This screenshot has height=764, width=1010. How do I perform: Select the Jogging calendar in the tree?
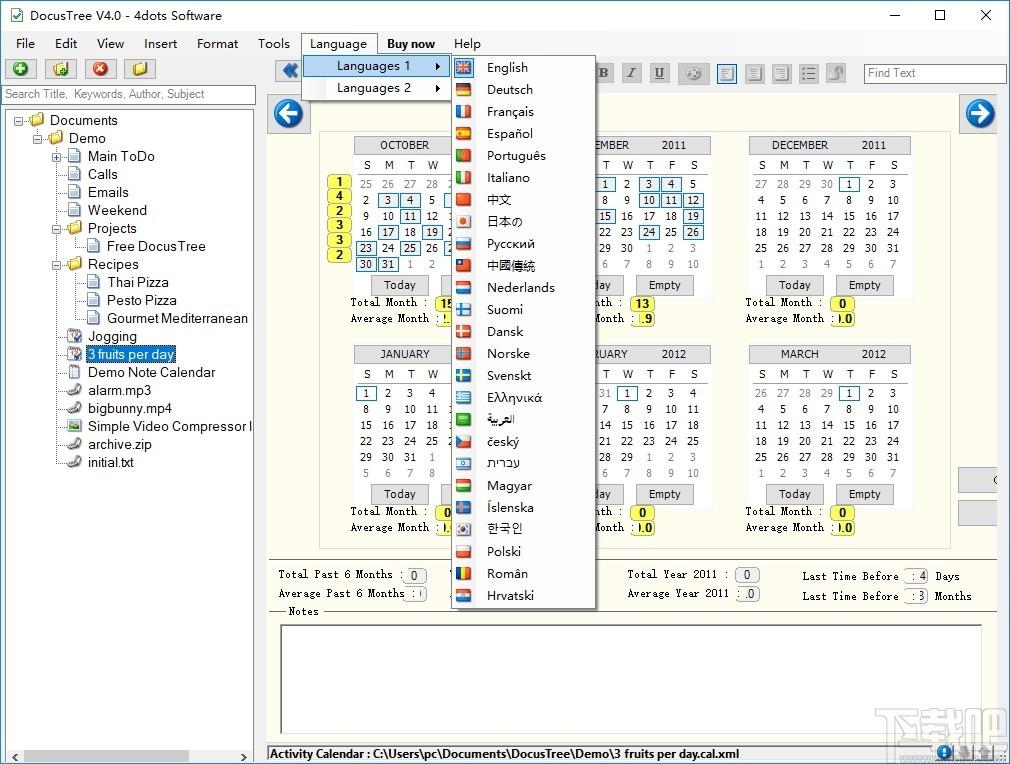(x=112, y=336)
